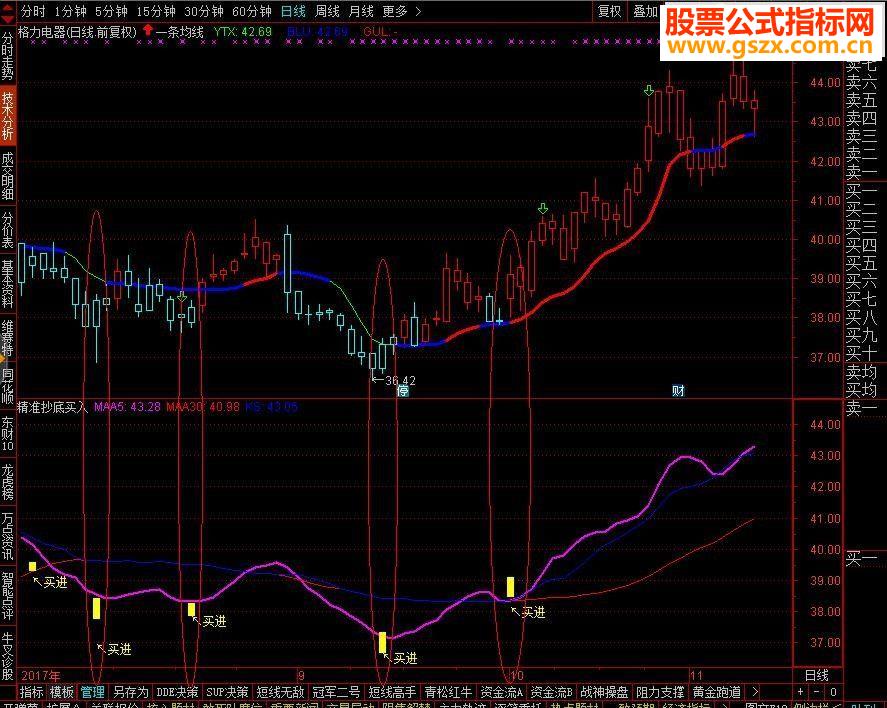Open 技术分析 in left sidebar
Screen dimensions: 887x708
pos(7,115)
